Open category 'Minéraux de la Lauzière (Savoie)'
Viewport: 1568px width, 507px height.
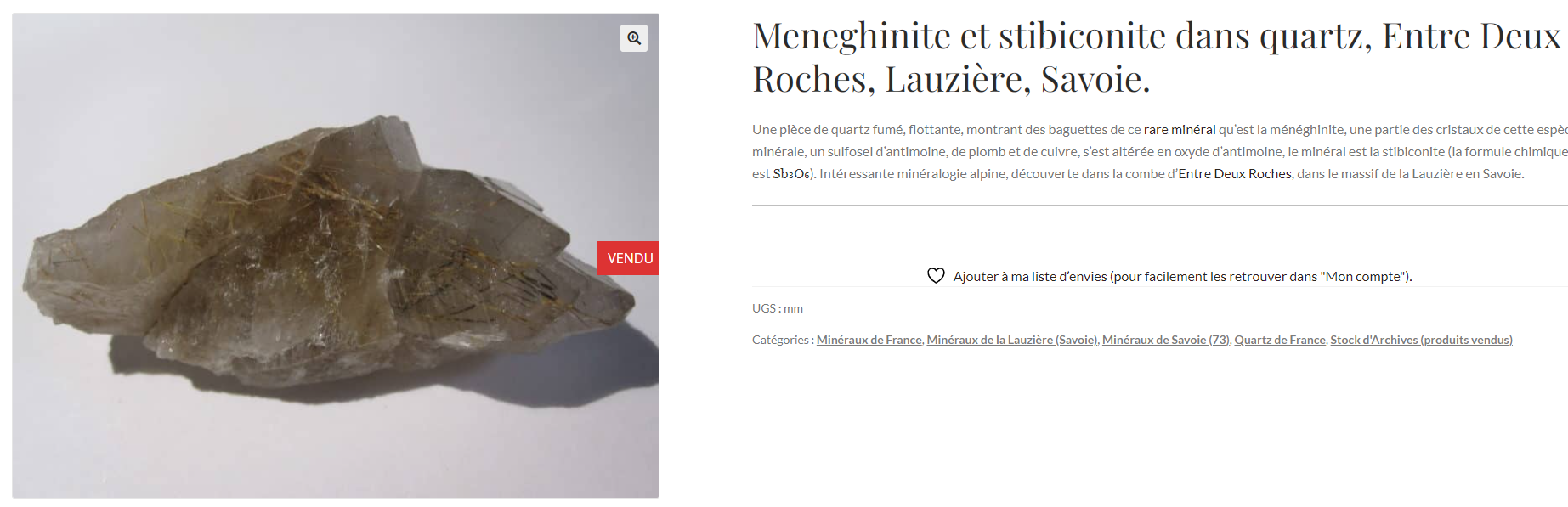[1012, 340]
